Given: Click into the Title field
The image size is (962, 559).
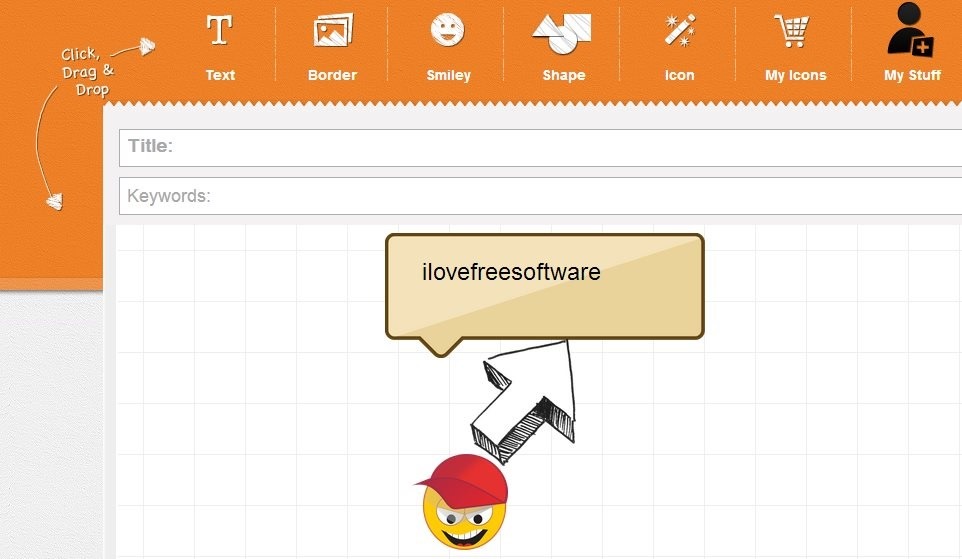Looking at the screenshot, I should click(541, 148).
